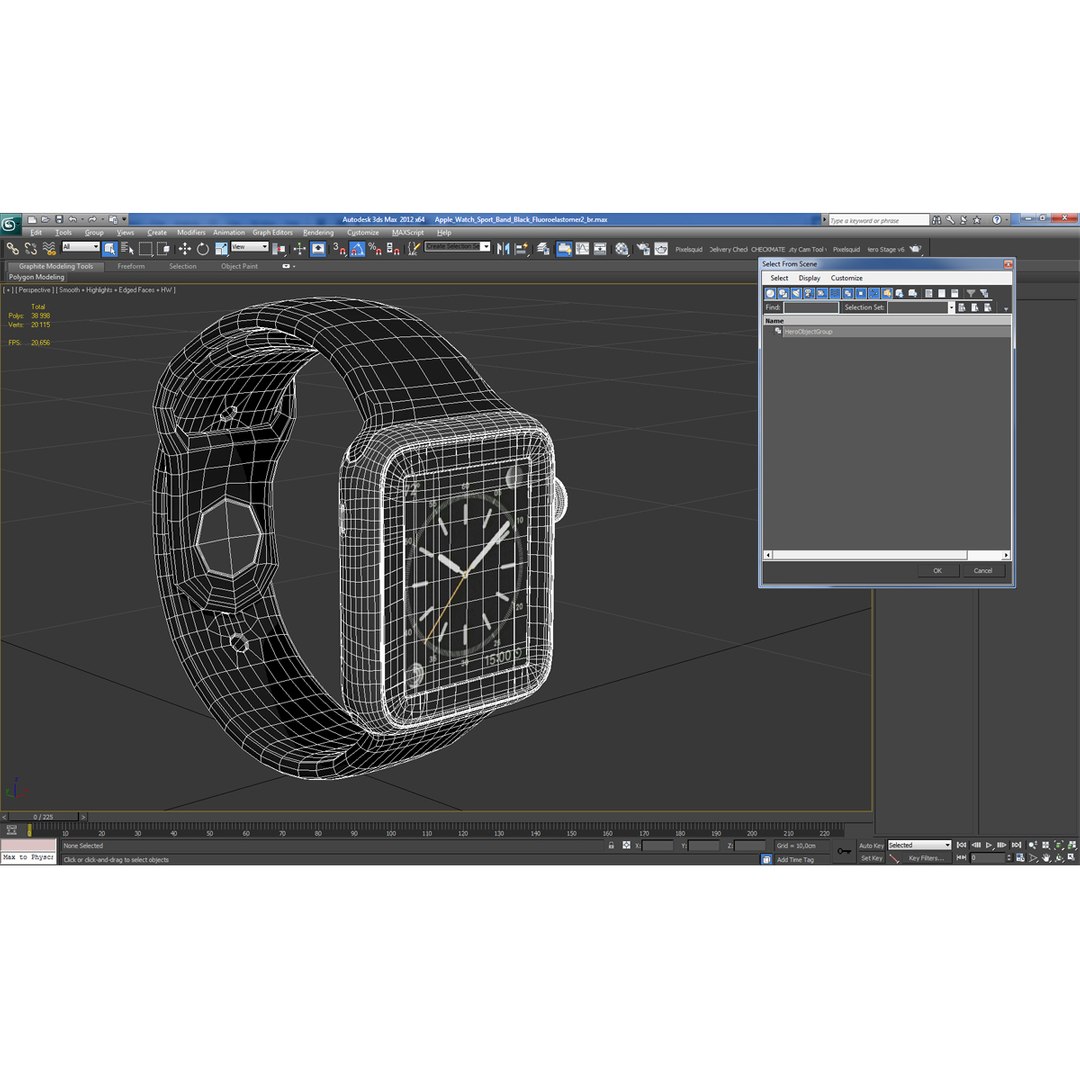Toggle Display Geometry filter in dialog
This screenshot has width=1080, height=1080.
click(x=770, y=293)
